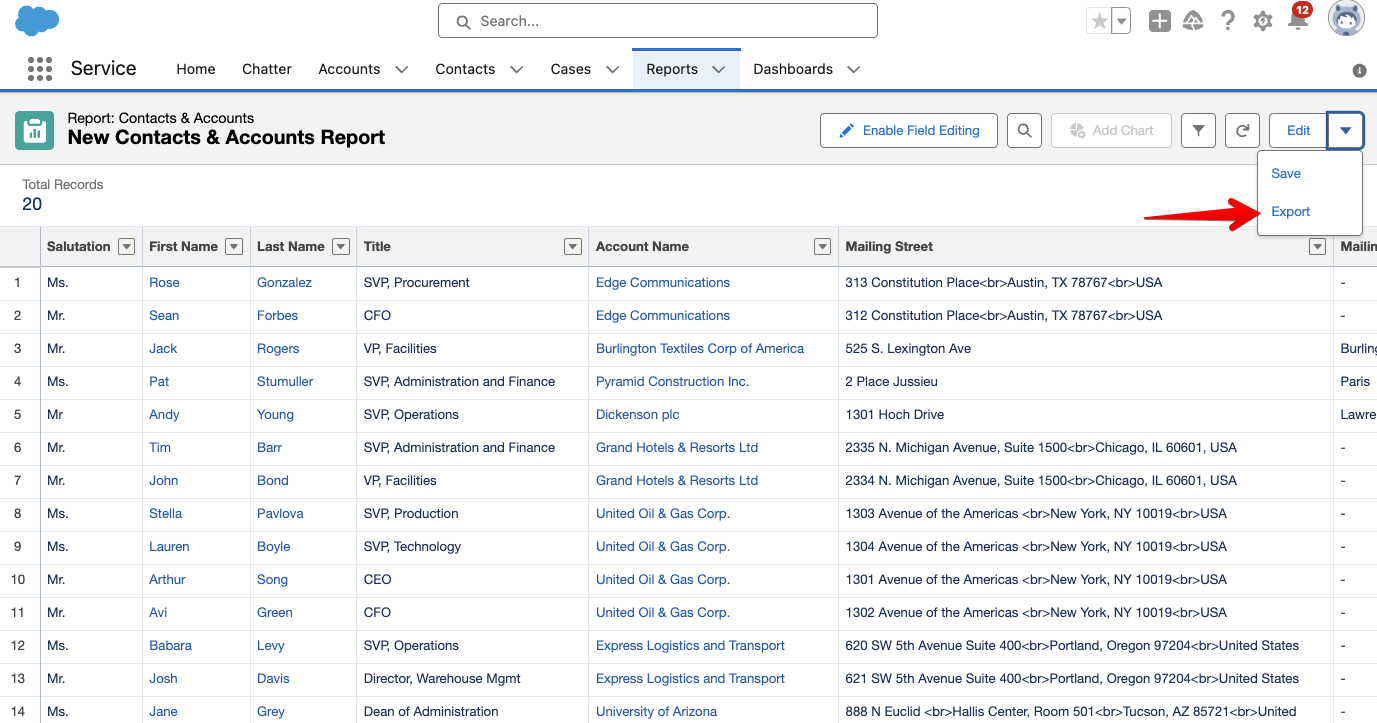1377x723 pixels.
Task: Open find in report via magnifier icon
Action: pos(1024,130)
